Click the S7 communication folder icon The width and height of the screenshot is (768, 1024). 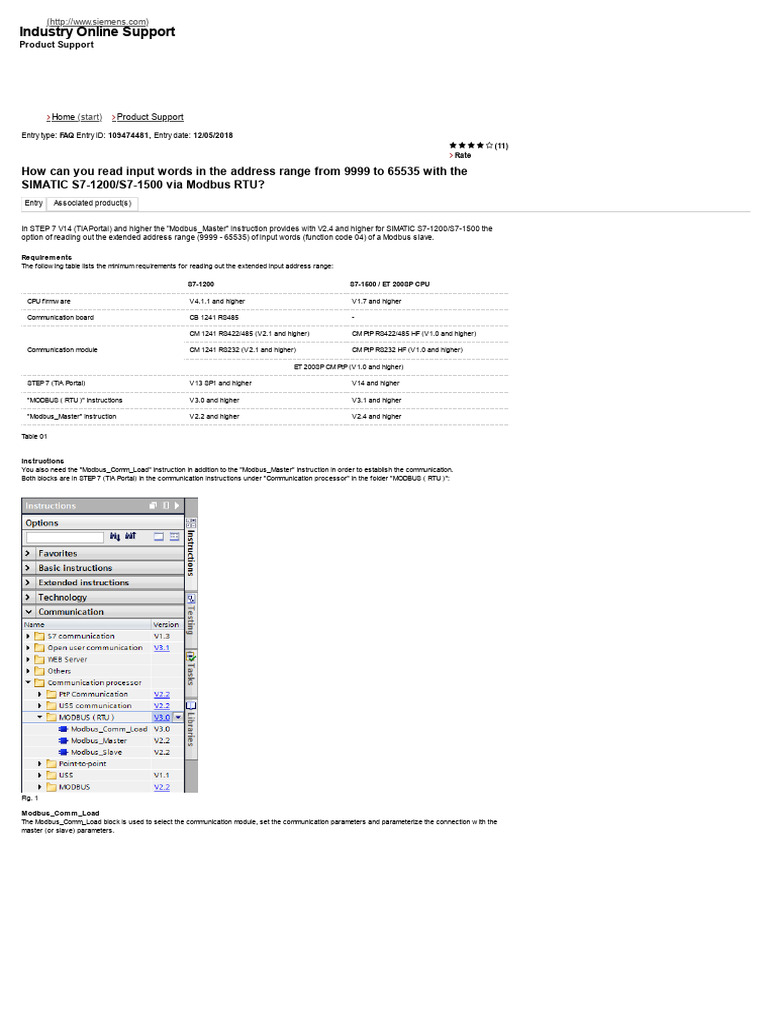click(39, 636)
